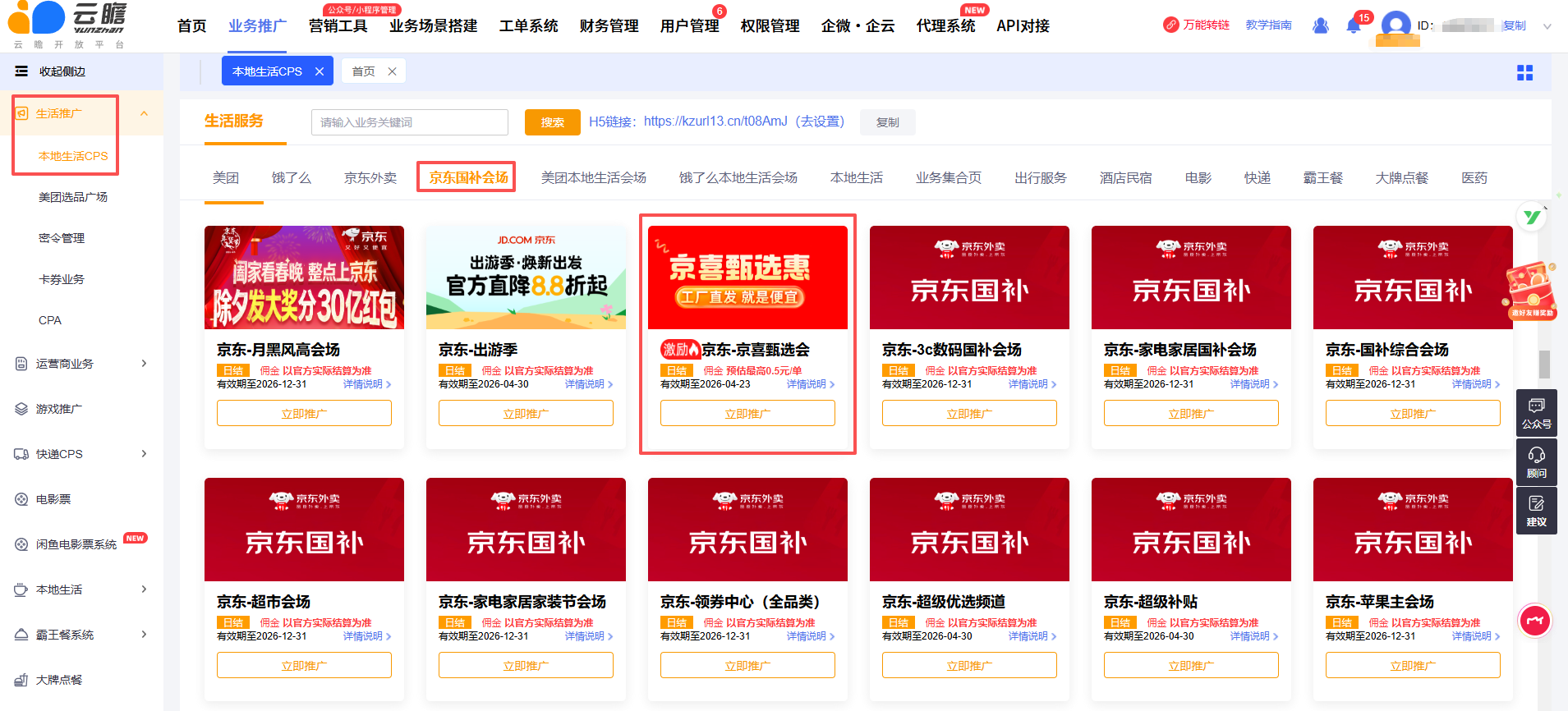Click the notification bell icon
The width and height of the screenshot is (1568, 711).
point(1353,26)
